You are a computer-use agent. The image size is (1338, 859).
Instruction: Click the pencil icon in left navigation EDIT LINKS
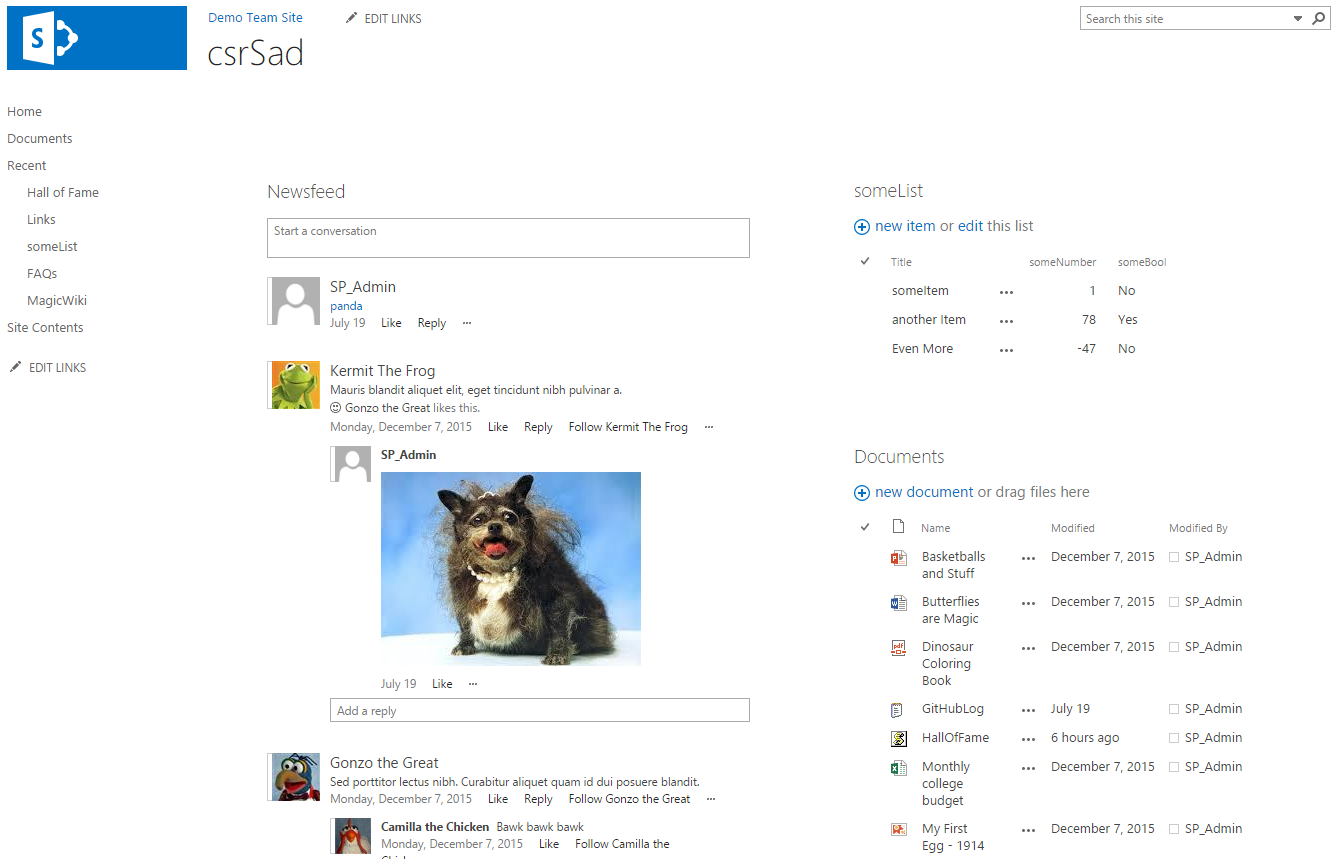point(15,367)
